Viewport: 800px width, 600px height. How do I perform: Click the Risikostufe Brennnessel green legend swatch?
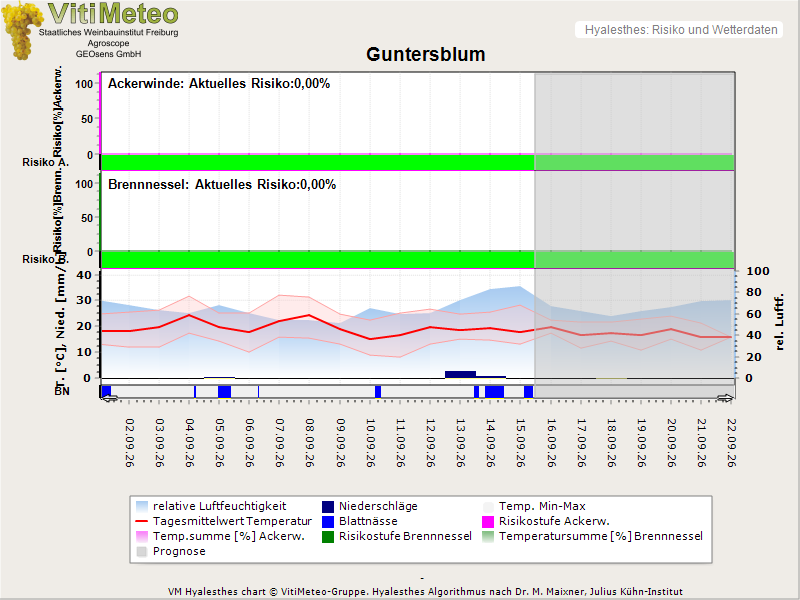pos(328,536)
